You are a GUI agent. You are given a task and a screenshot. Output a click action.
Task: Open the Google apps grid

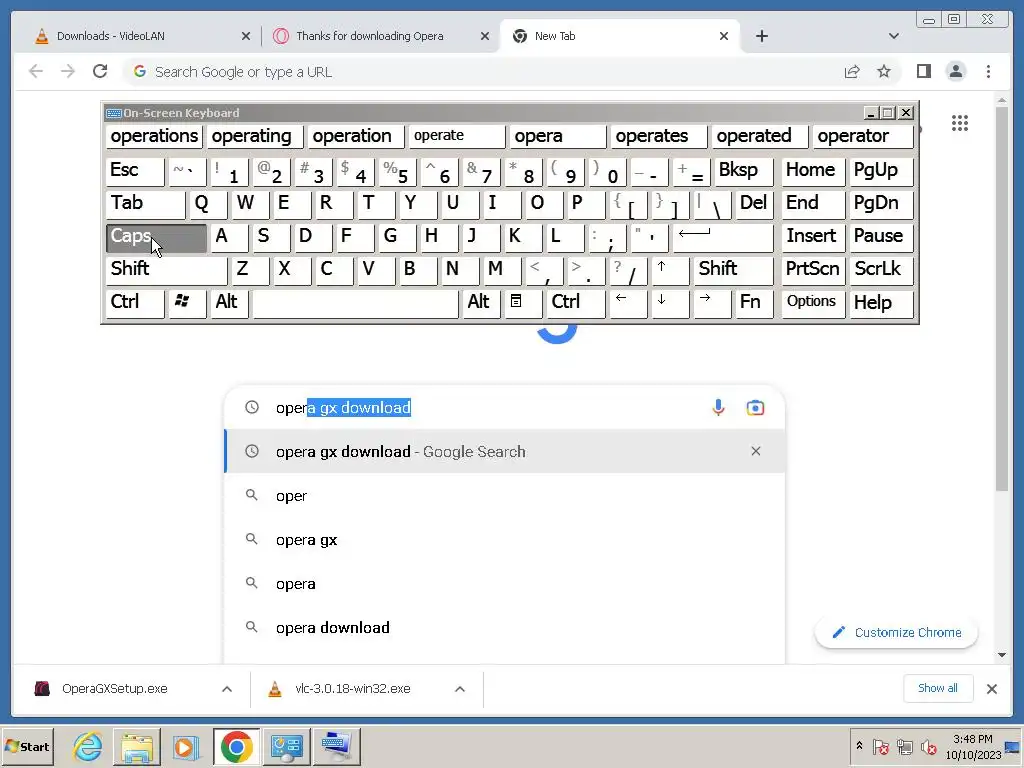click(x=959, y=123)
